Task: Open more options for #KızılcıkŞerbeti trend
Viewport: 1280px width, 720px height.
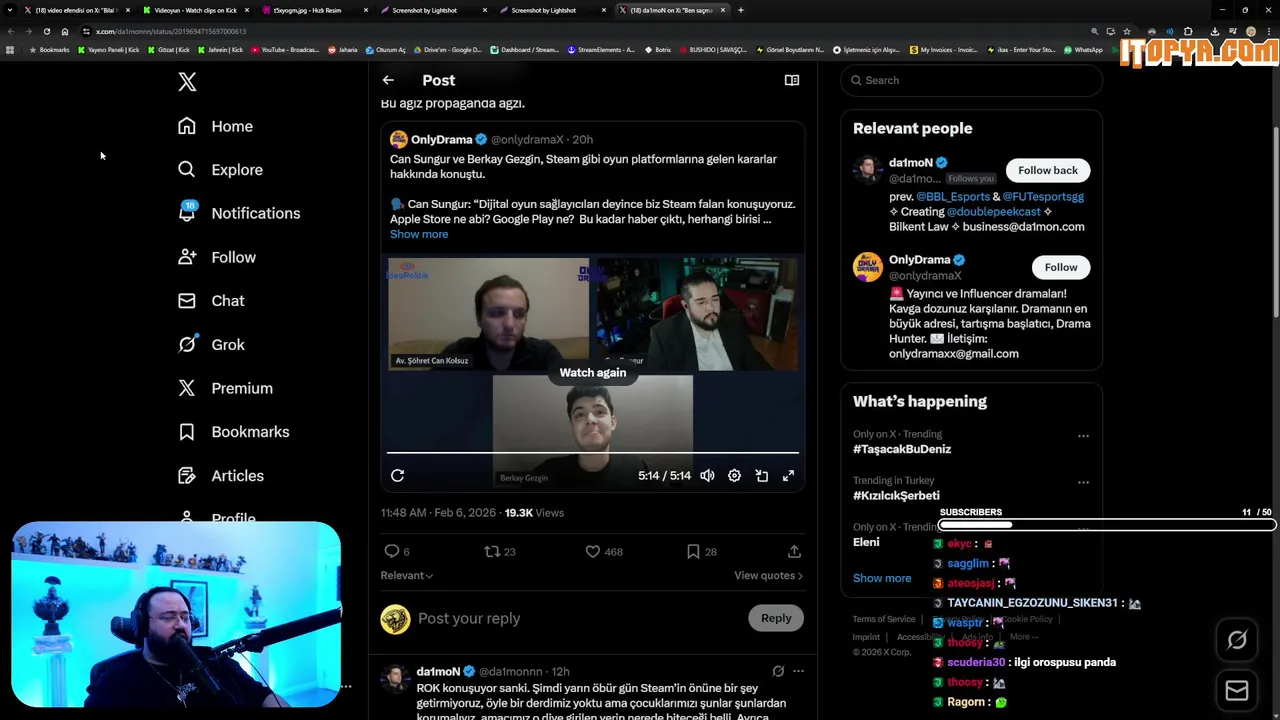Action: point(1083,482)
